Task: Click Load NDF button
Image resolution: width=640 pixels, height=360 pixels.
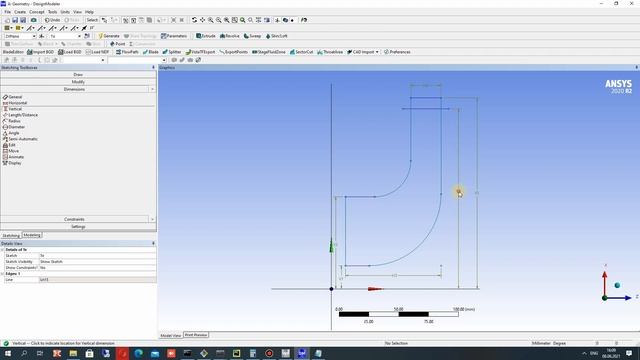Action: tap(98, 52)
